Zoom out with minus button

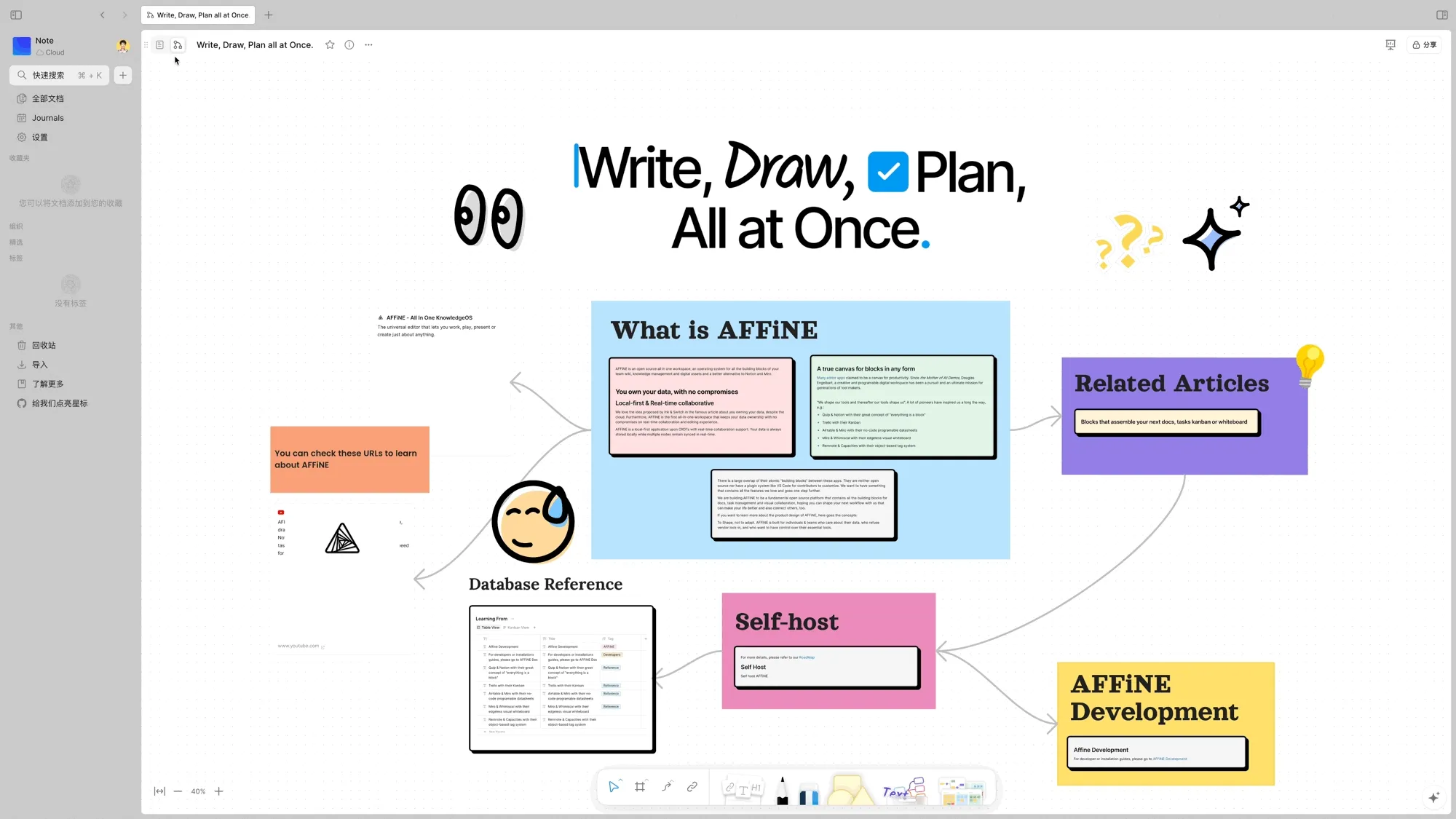point(178,791)
